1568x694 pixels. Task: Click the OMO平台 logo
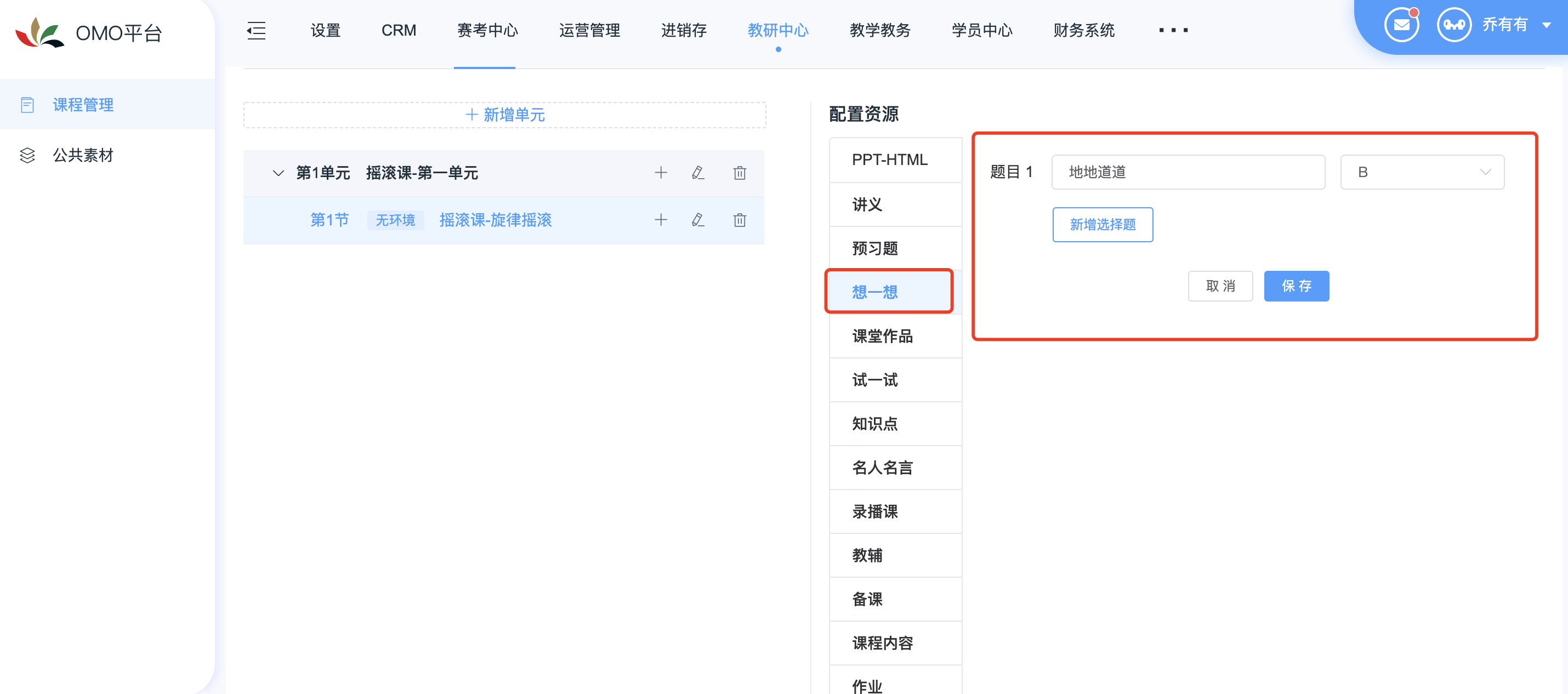point(88,33)
